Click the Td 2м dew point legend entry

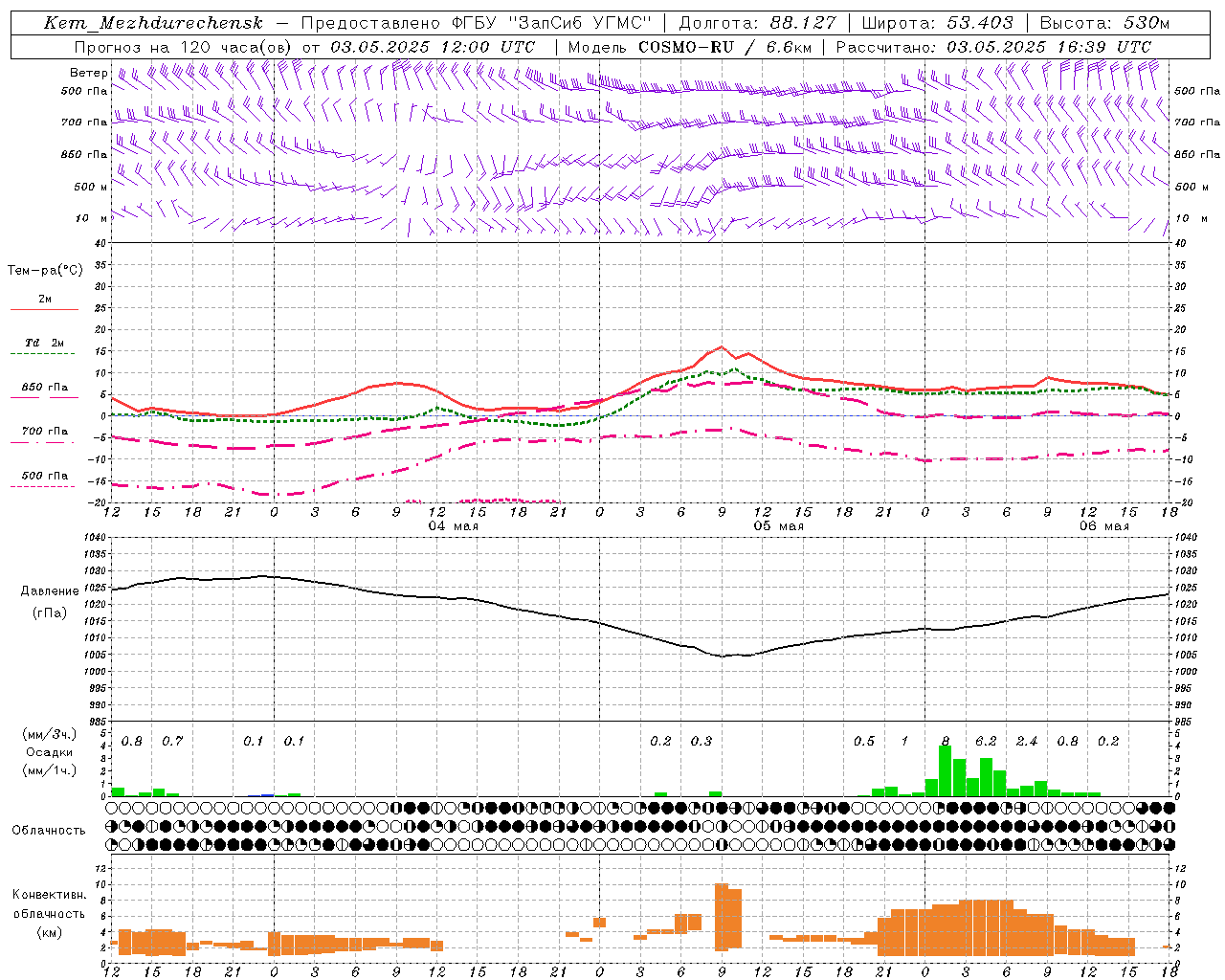click(x=45, y=343)
